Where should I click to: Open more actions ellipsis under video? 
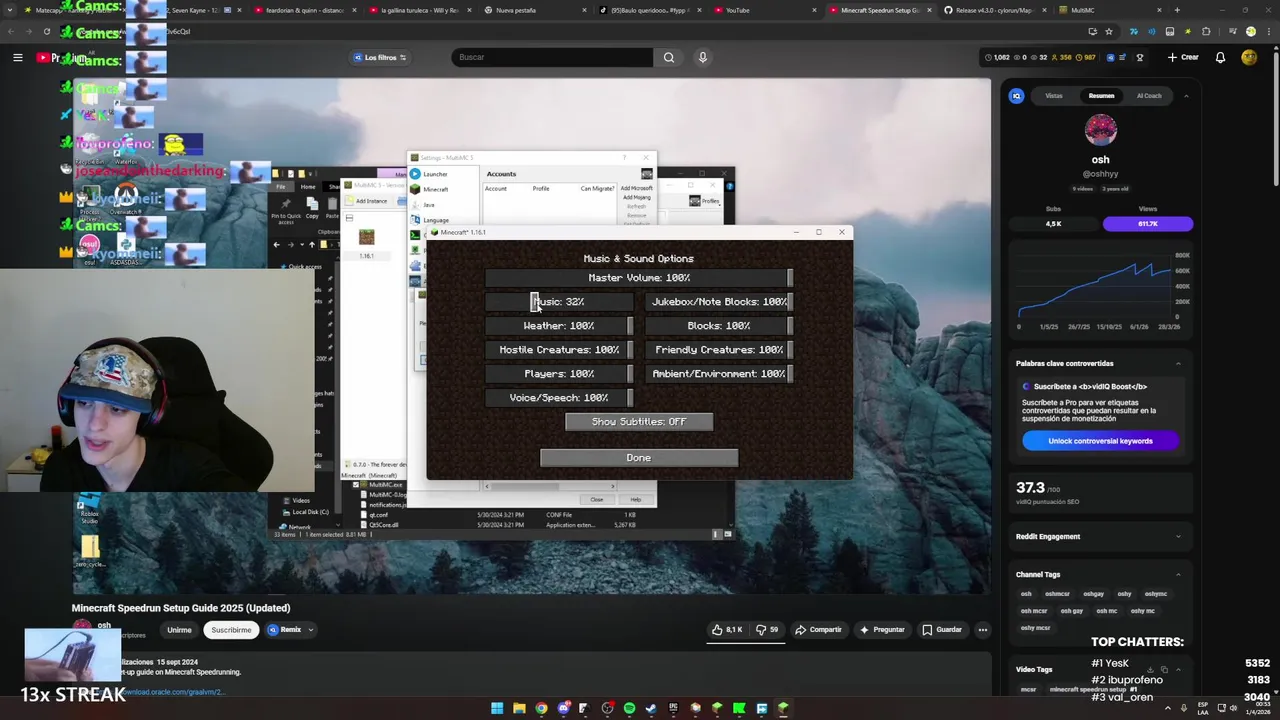click(983, 630)
